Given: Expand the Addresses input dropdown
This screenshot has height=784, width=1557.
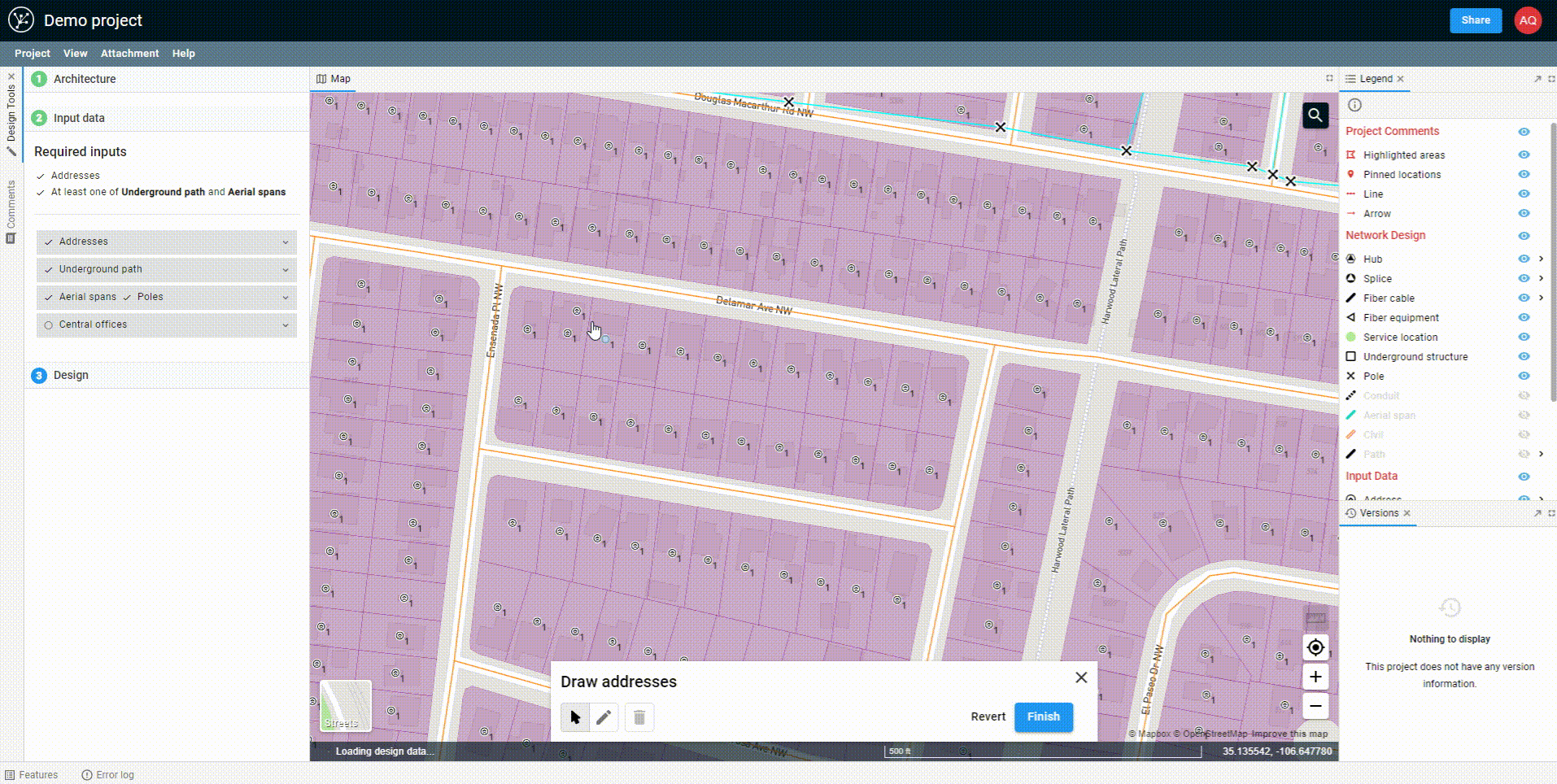Looking at the screenshot, I should 167,242.
